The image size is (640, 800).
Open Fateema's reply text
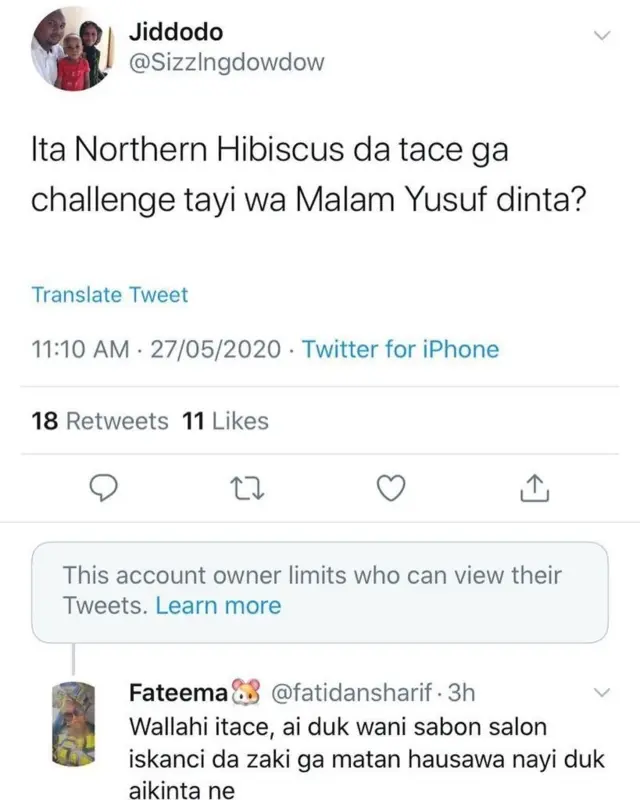pyautogui.click(x=366, y=759)
